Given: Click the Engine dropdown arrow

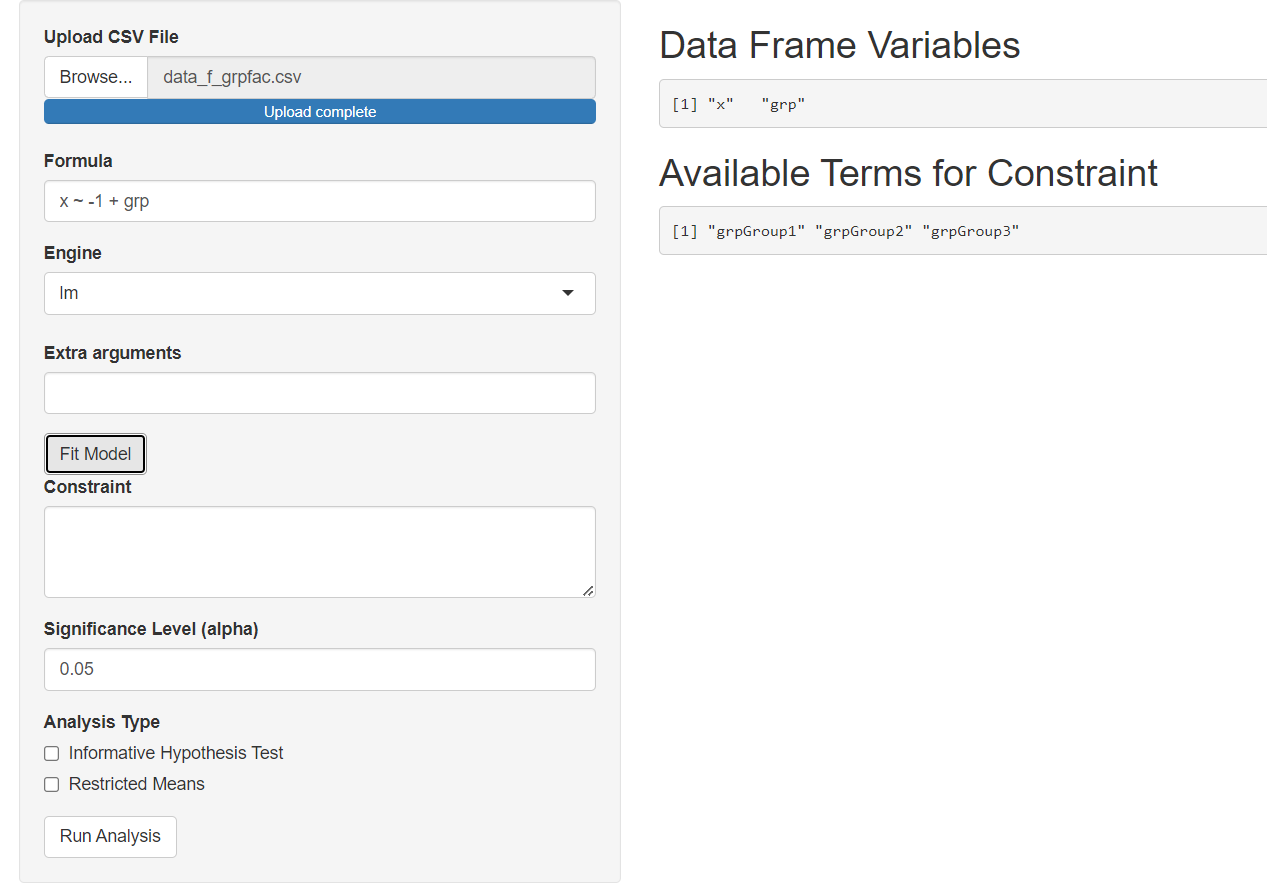Looking at the screenshot, I should pyautogui.click(x=568, y=293).
